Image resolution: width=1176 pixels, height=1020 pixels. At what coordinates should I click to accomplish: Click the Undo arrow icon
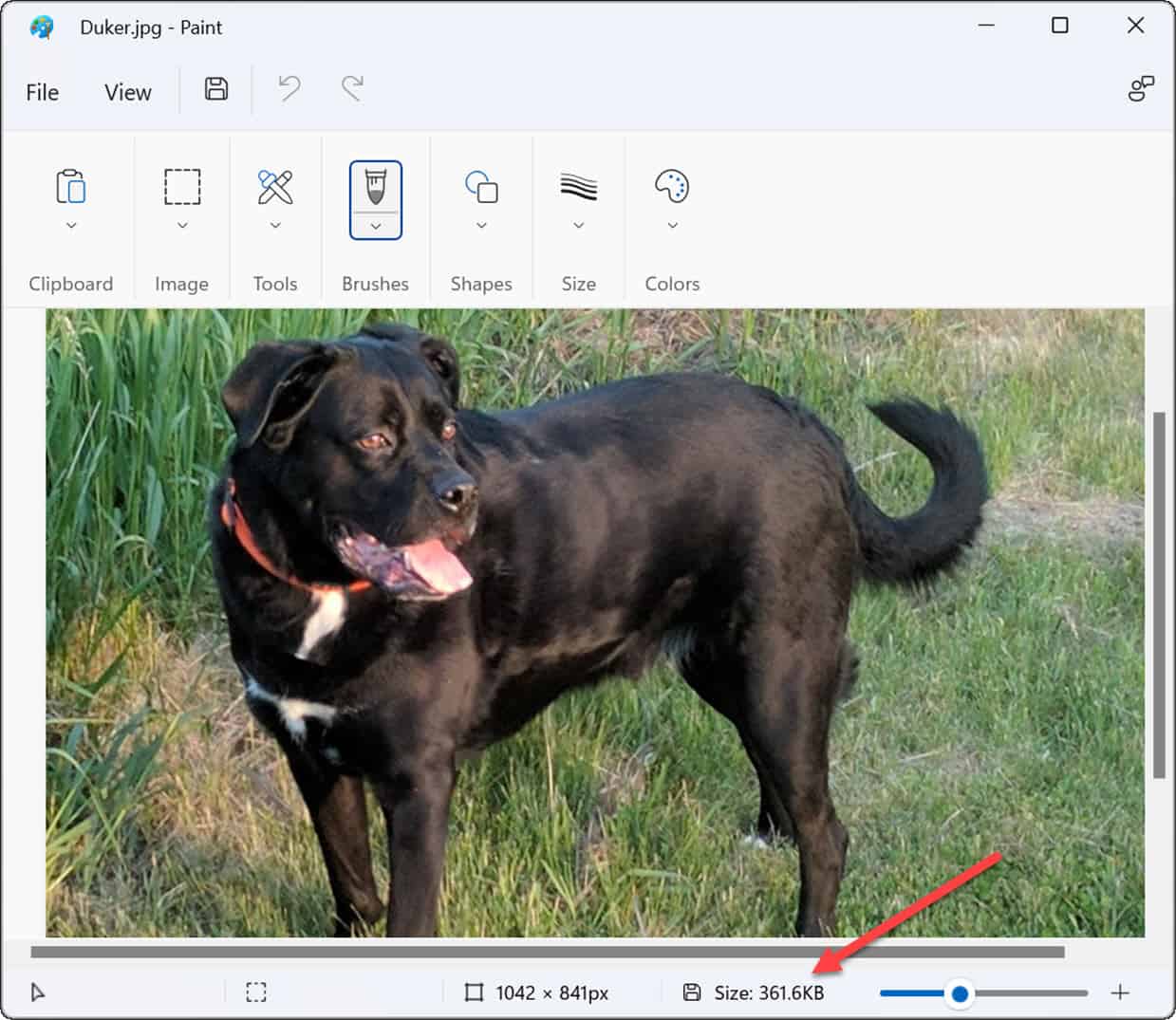(x=289, y=89)
